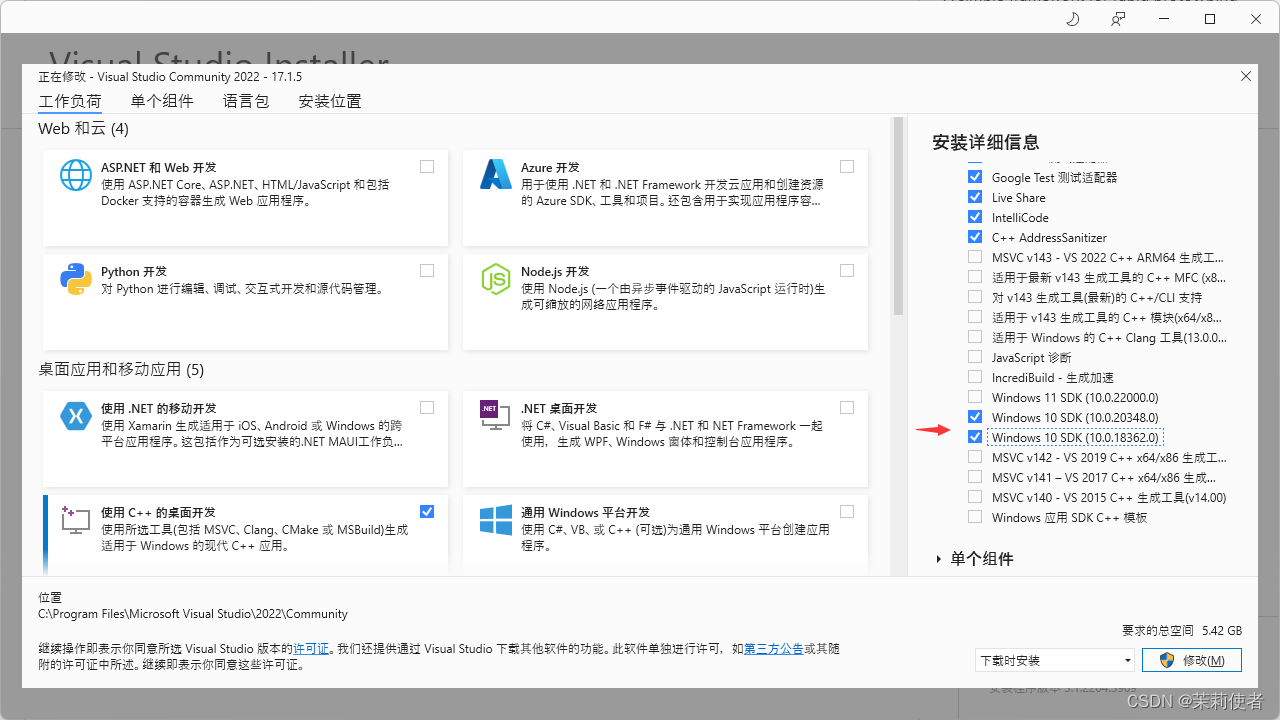1280x720 pixels.
Task: Uncheck C++ AddressSanitizer component
Action: [975, 237]
